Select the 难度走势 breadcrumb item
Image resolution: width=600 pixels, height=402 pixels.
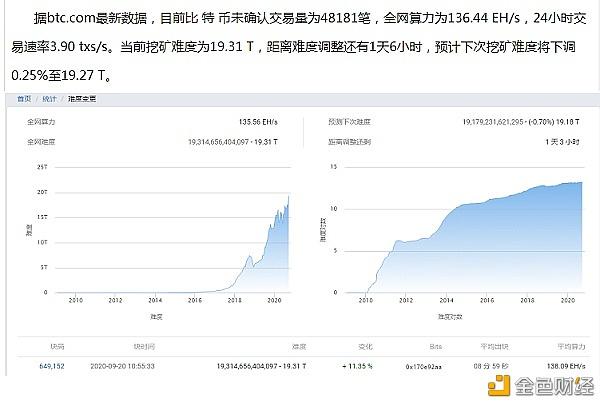pyautogui.click(x=82, y=99)
